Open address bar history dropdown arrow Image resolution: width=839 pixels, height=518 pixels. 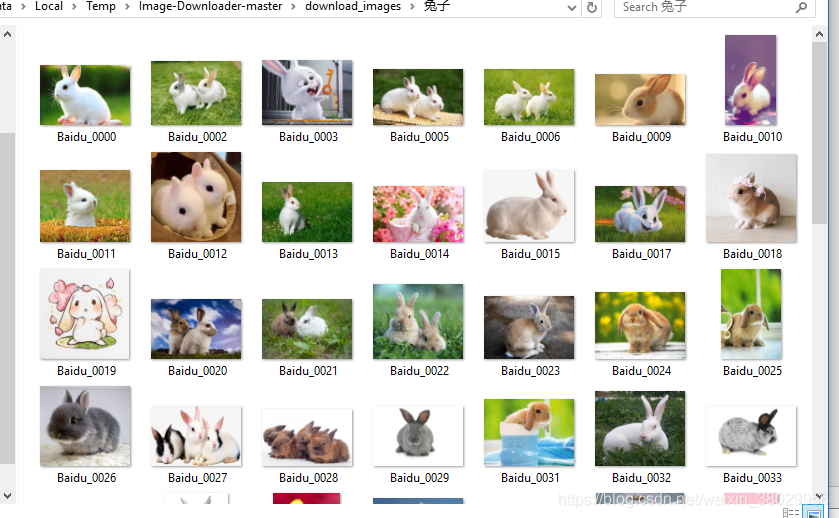coord(571,7)
